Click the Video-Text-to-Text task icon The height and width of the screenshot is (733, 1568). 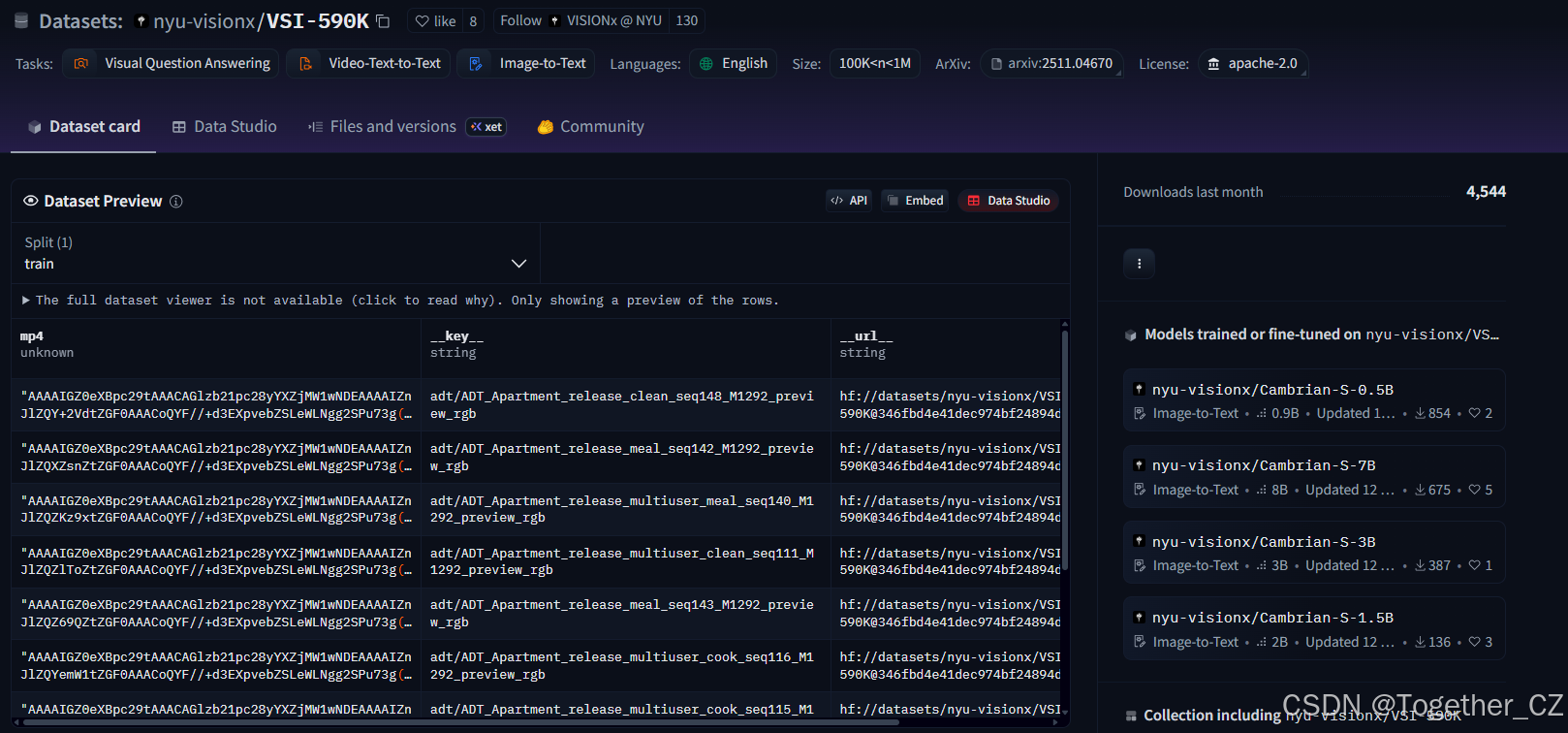click(x=305, y=63)
